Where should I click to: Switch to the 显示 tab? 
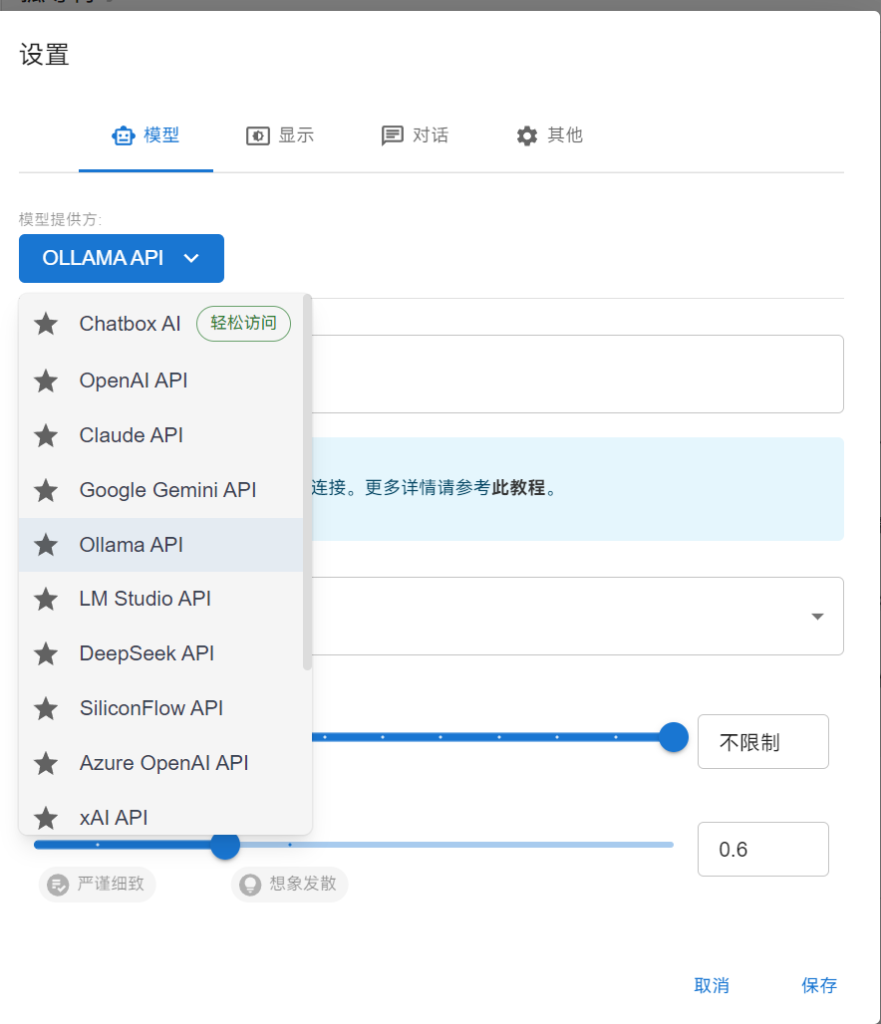tap(280, 135)
